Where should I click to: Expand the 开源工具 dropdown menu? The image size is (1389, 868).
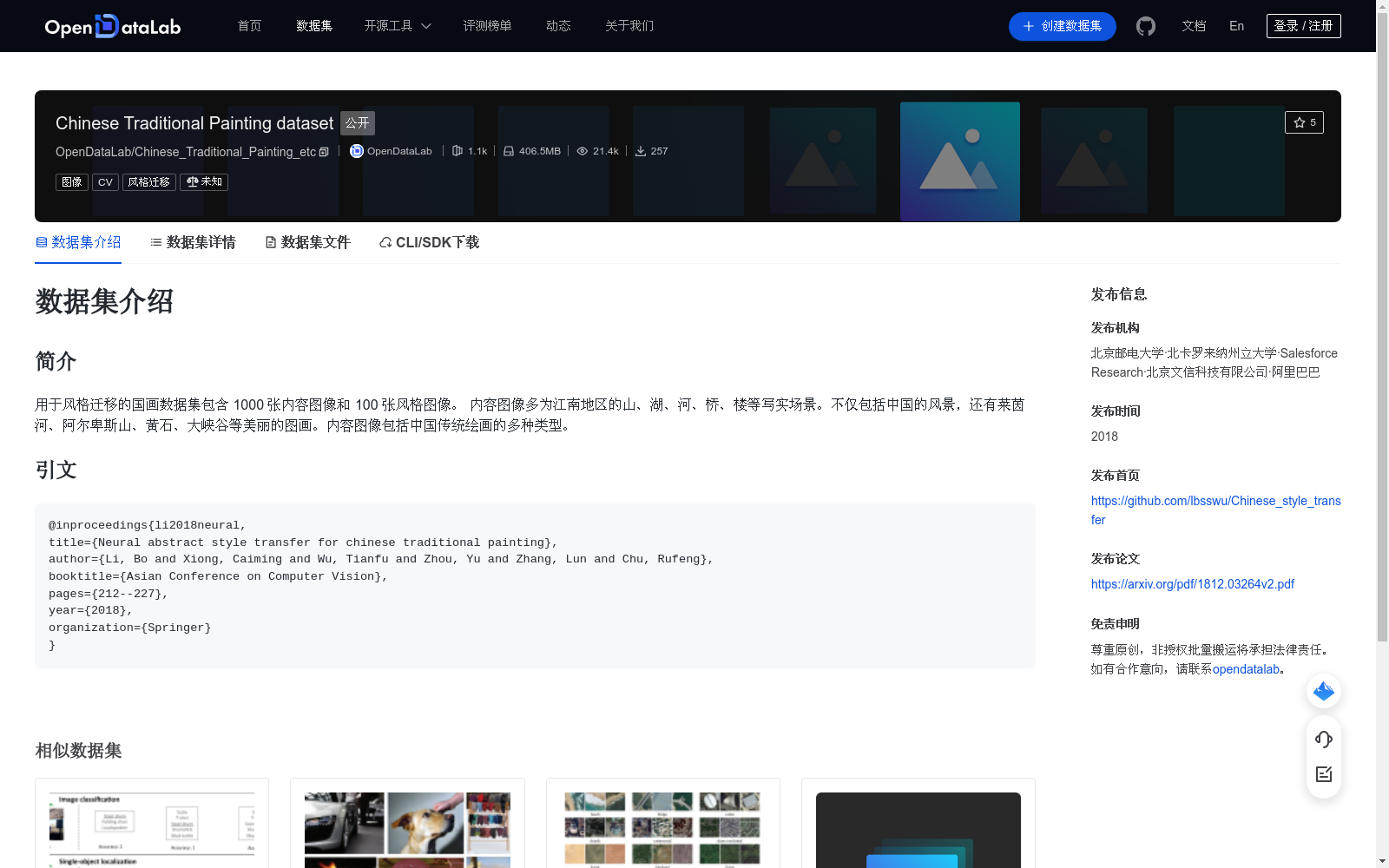pos(398,26)
